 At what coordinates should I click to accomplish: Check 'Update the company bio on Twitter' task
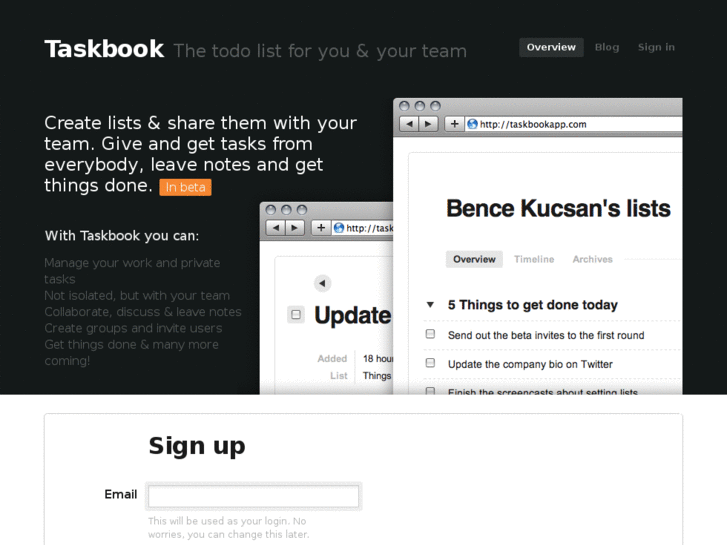pyautogui.click(x=430, y=363)
